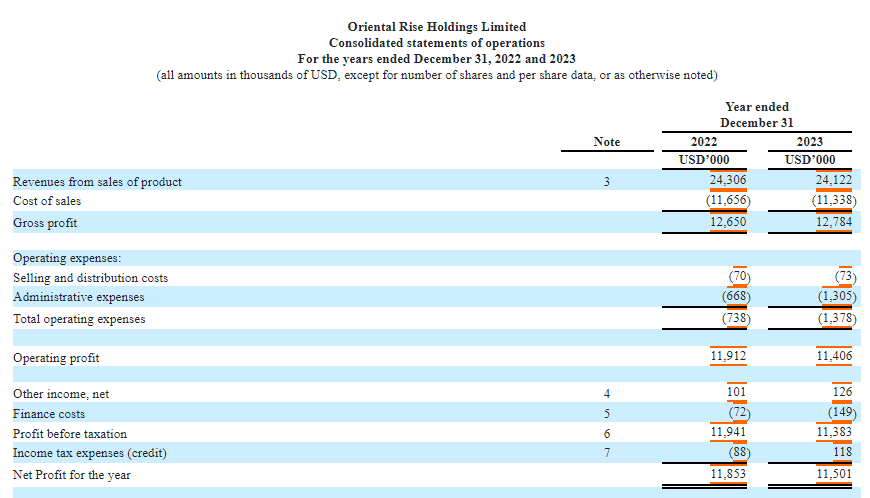Click 'Revenues from sales of product' label
The width and height of the screenshot is (870, 498).
[97, 182]
